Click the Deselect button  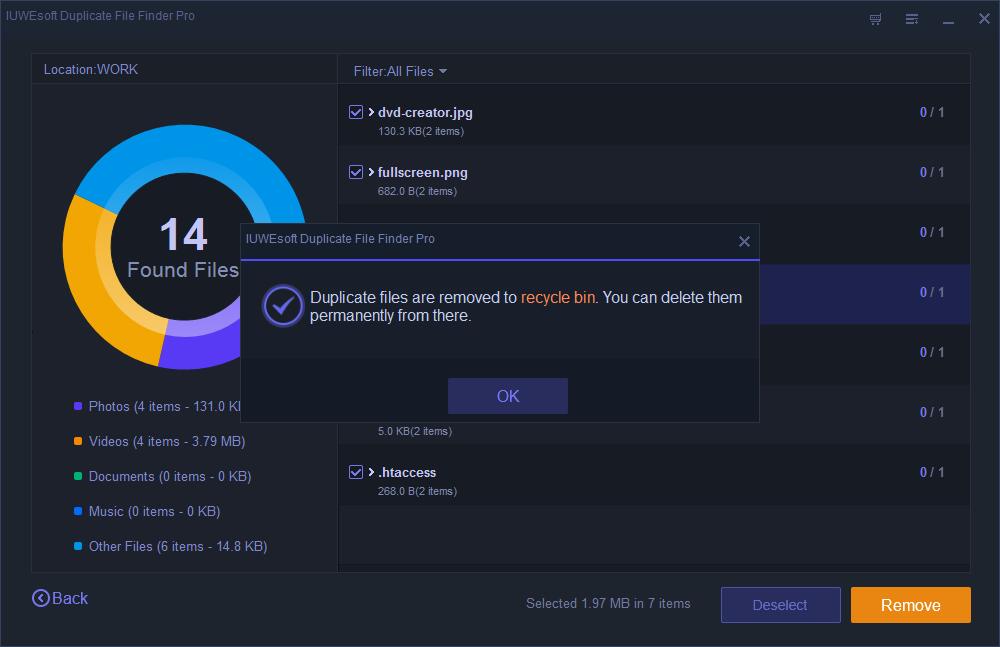click(780, 605)
